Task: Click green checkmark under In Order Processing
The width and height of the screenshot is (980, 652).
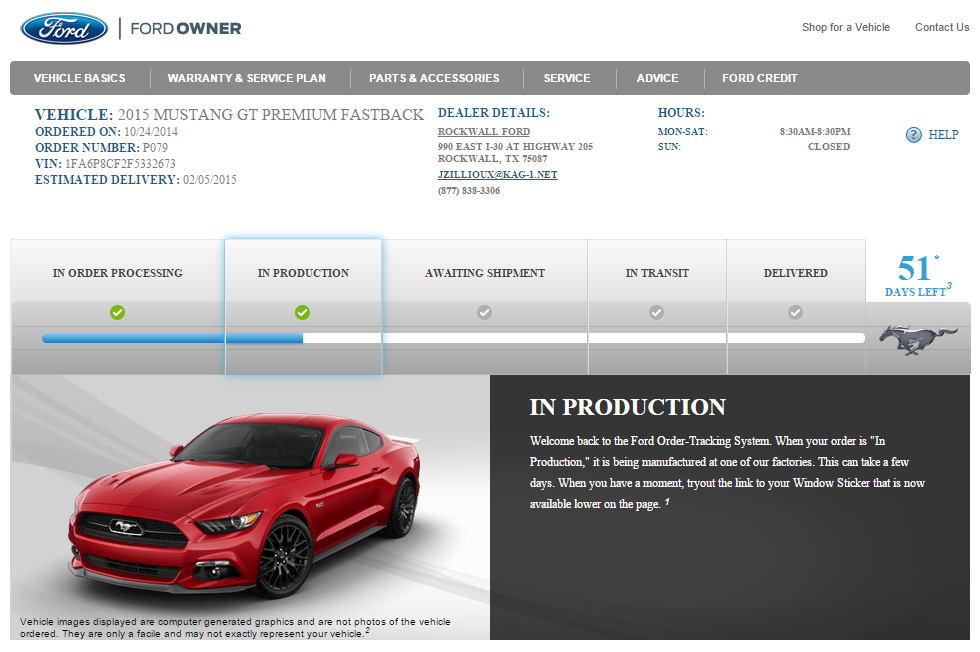Action: (x=118, y=312)
